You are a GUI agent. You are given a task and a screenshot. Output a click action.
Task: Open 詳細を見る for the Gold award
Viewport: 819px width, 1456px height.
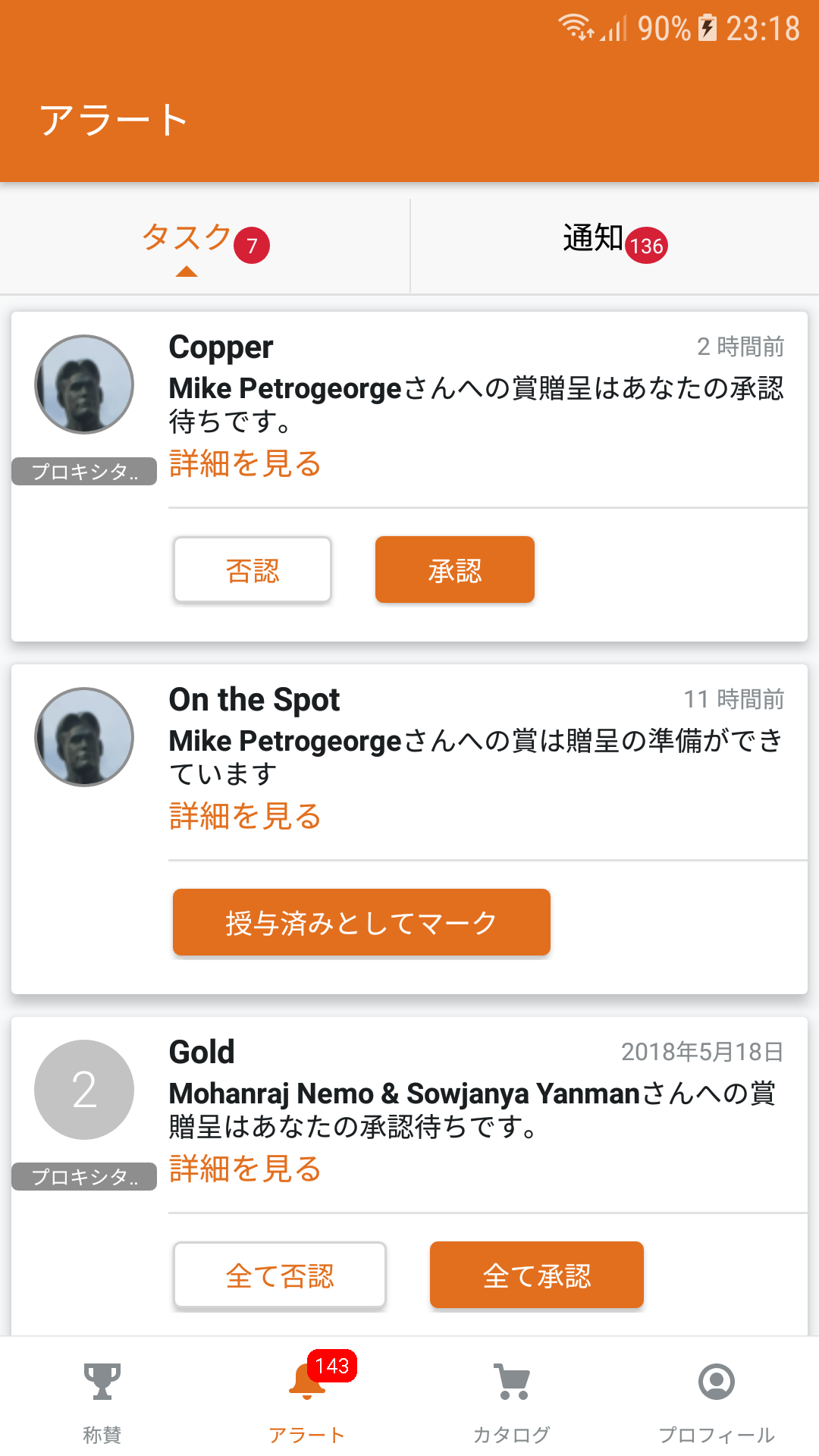click(x=245, y=1169)
